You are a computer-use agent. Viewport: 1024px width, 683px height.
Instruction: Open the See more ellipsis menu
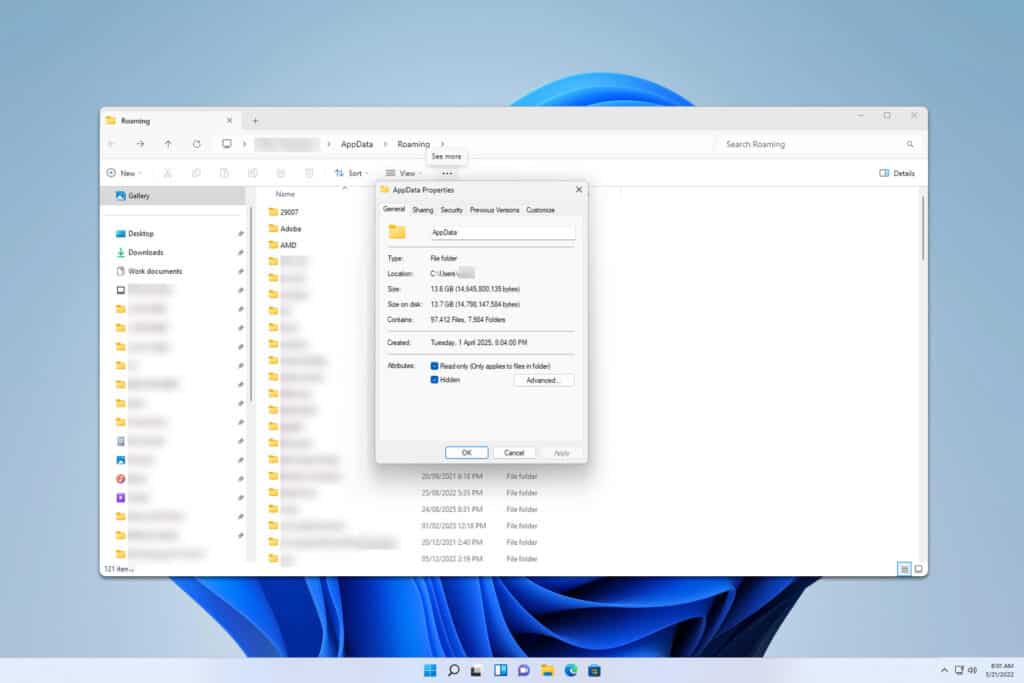click(x=447, y=173)
